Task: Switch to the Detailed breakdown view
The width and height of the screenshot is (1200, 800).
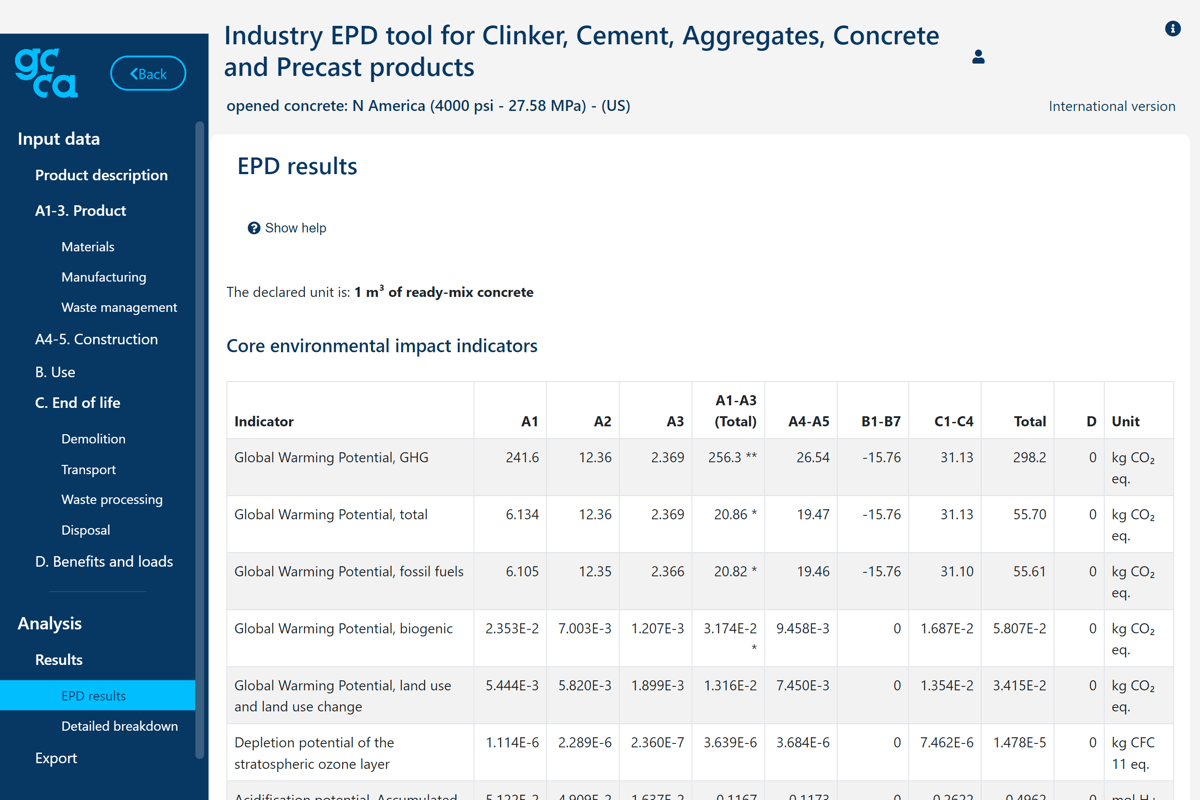Action: (x=119, y=725)
